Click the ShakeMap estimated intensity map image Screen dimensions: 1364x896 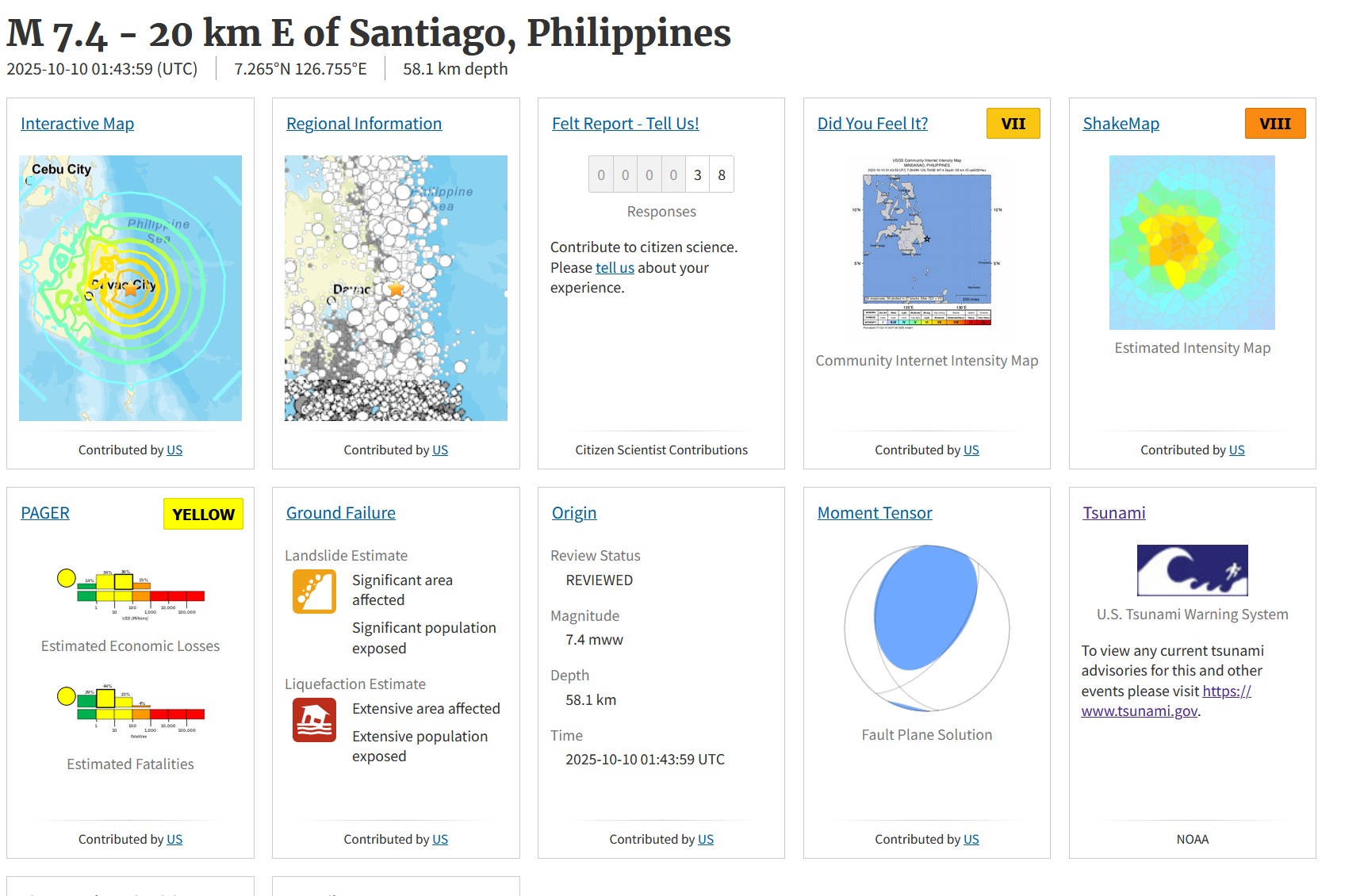point(1191,242)
